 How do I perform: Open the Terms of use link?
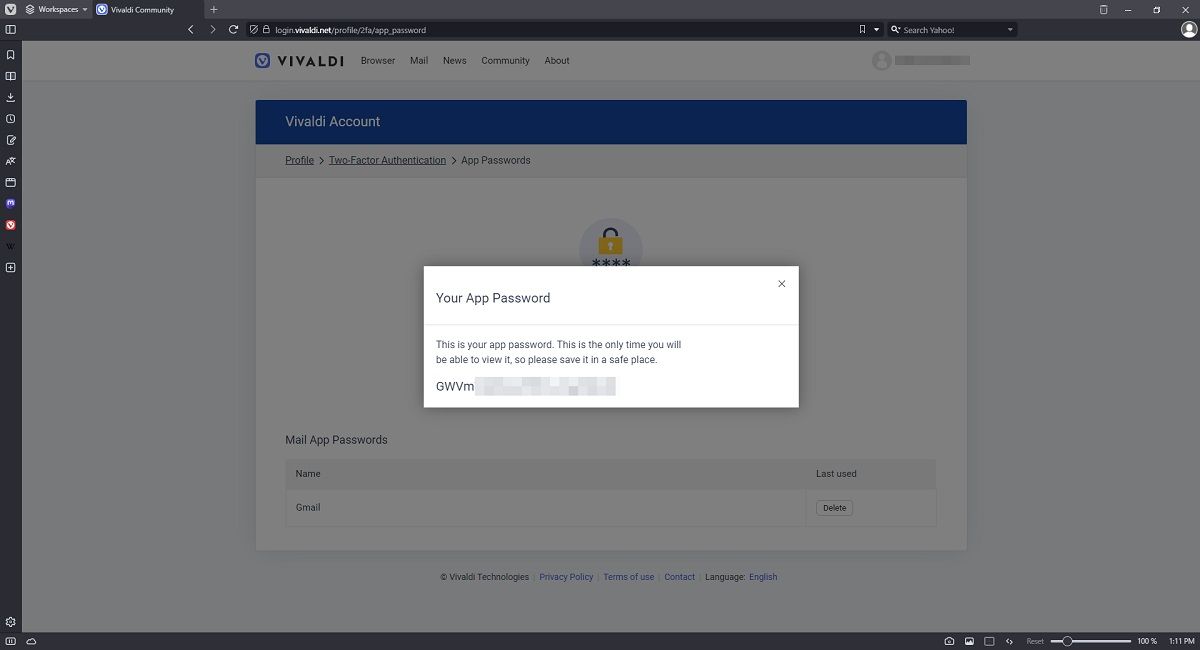coord(629,577)
